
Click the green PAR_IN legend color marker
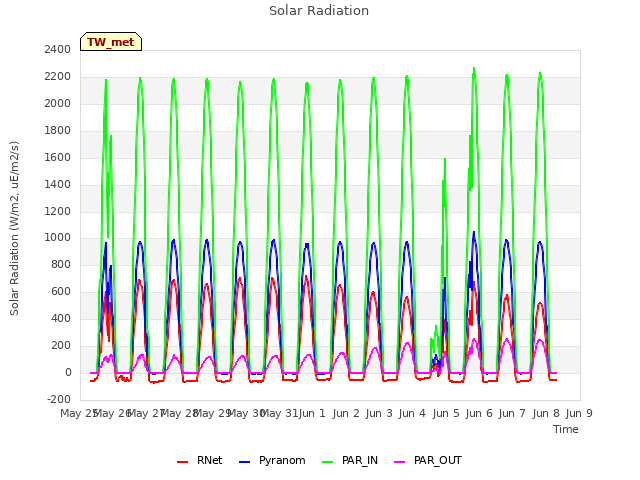pyautogui.click(x=328, y=462)
